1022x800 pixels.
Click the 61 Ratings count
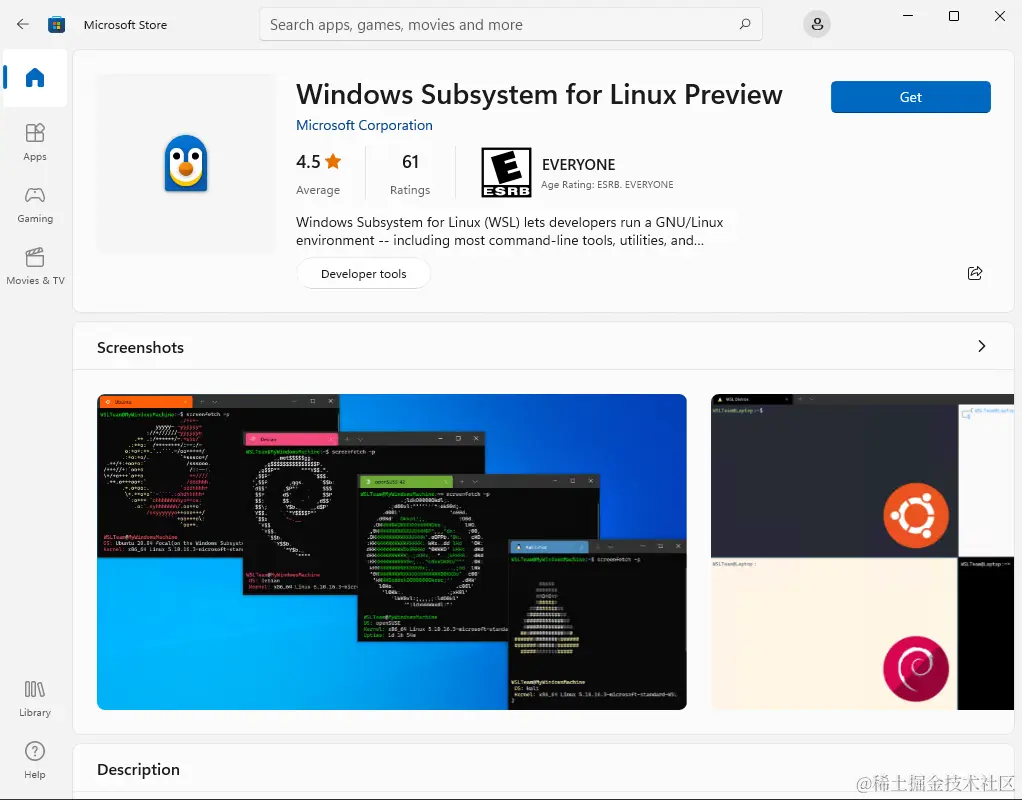pos(410,174)
